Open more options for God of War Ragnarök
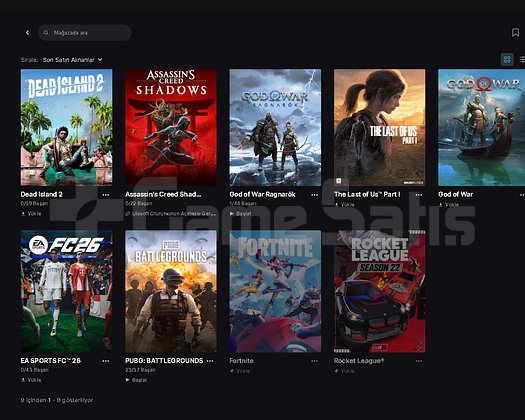The image size is (525, 420). (x=314, y=195)
